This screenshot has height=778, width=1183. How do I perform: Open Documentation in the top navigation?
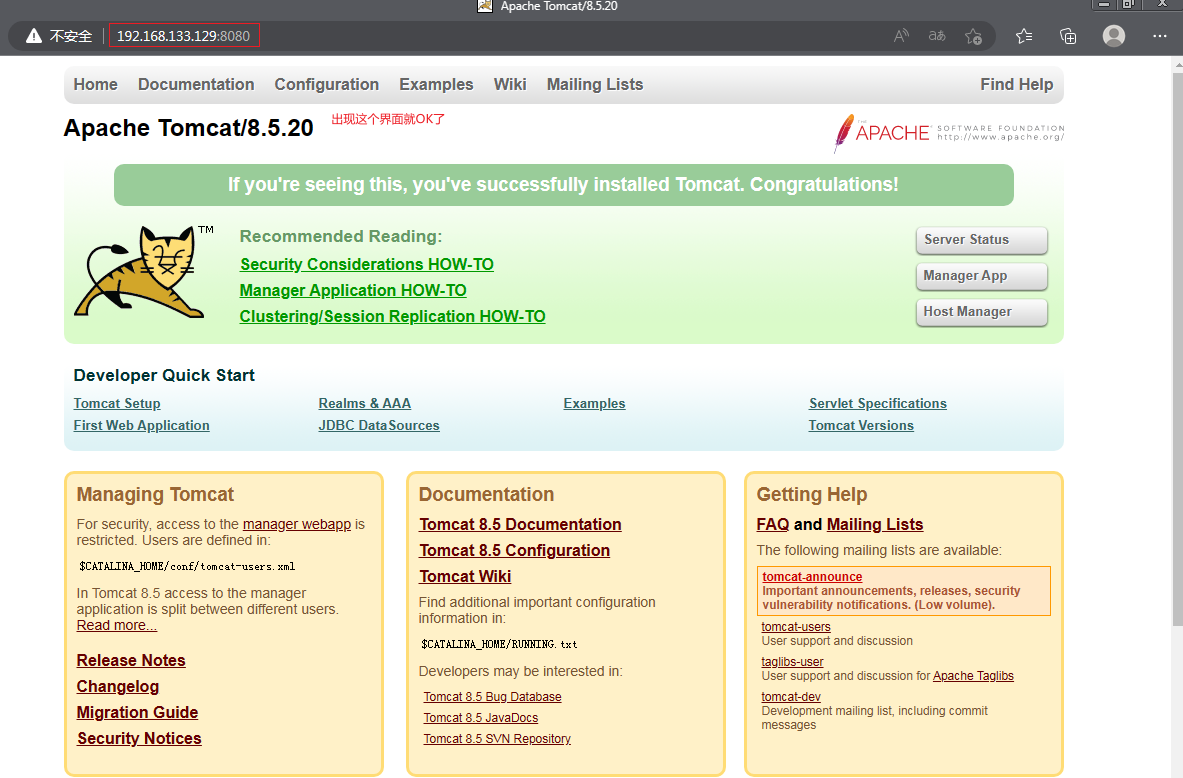(x=196, y=85)
